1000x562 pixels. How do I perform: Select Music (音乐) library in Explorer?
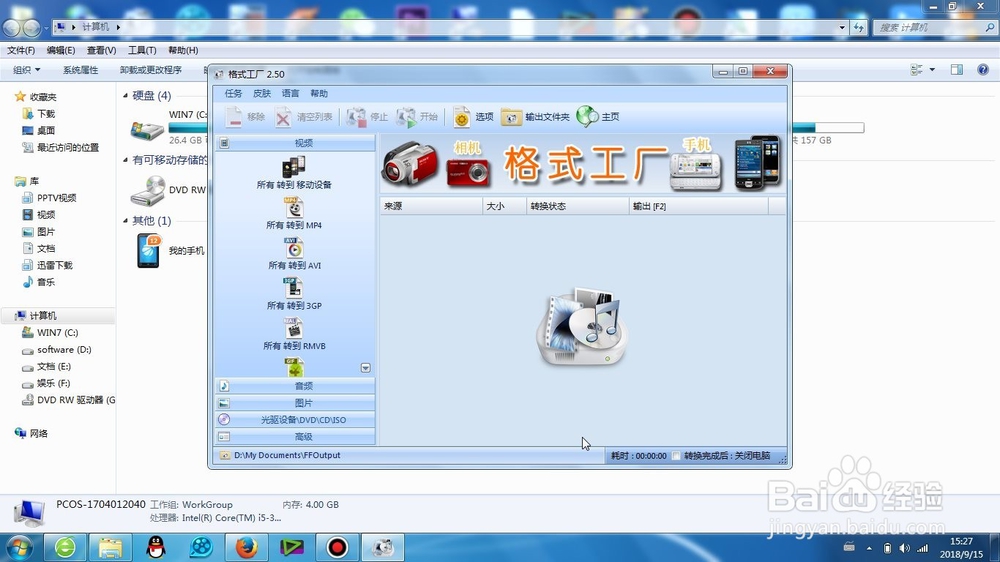46,282
